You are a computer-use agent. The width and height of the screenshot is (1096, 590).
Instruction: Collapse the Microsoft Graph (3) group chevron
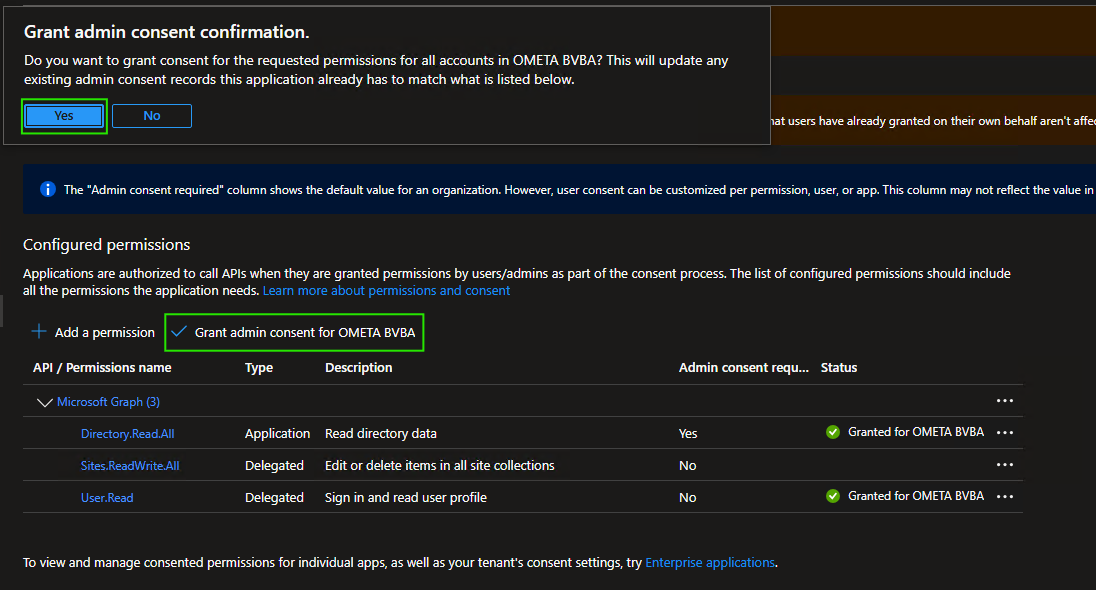pyautogui.click(x=45, y=403)
